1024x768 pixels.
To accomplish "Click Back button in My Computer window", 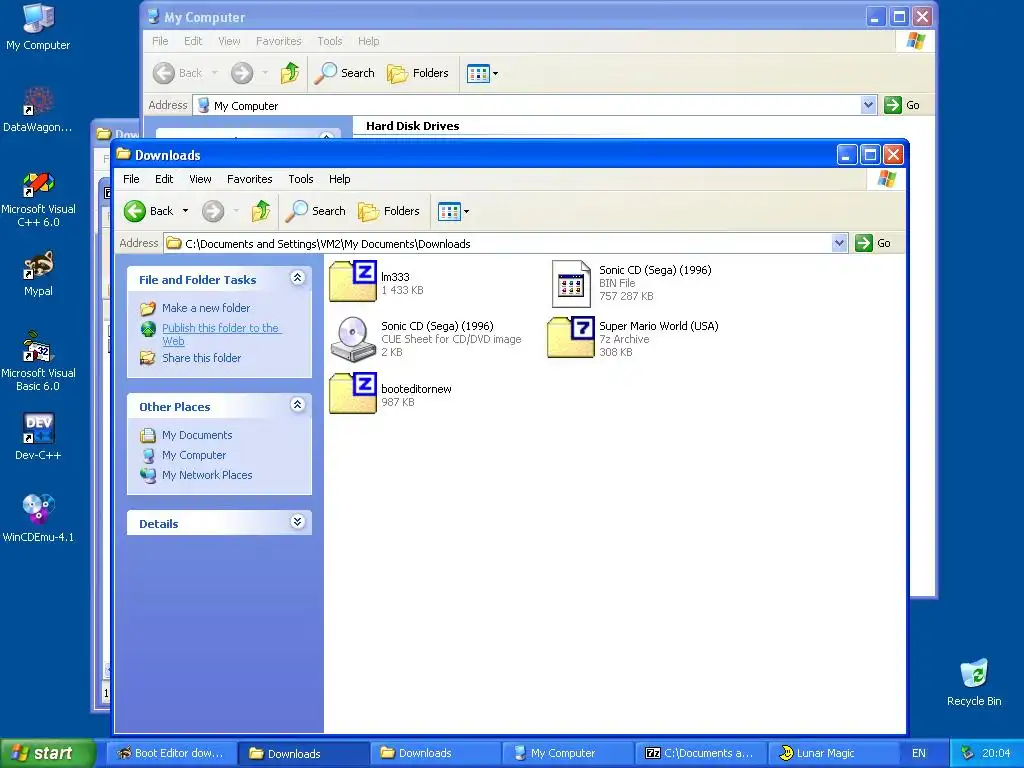I will (178, 73).
